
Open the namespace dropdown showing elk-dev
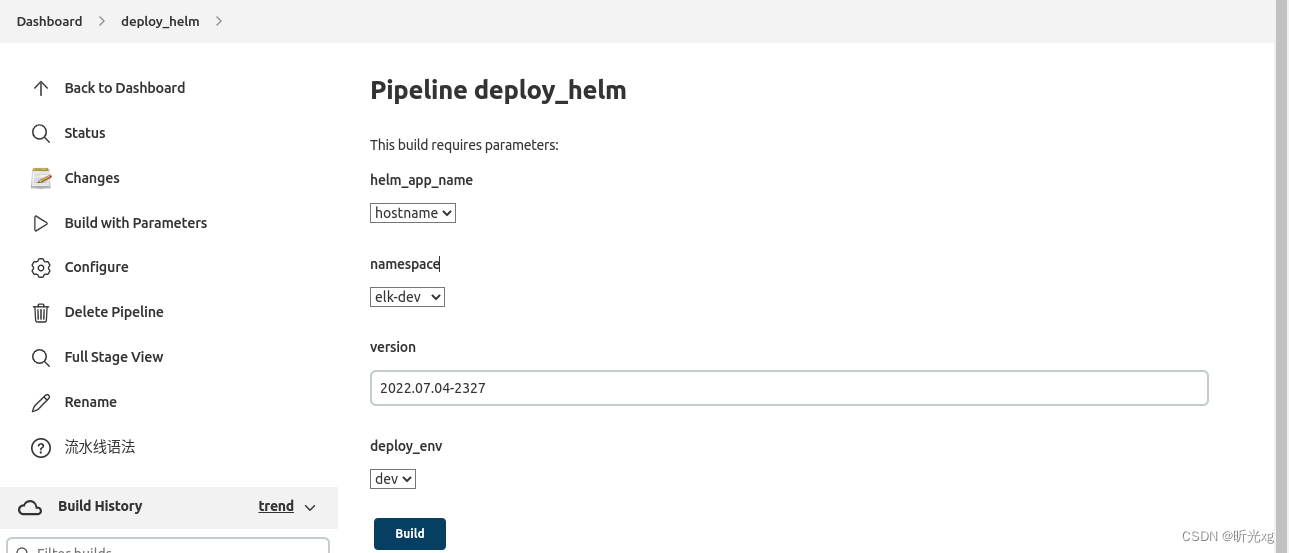pos(407,297)
